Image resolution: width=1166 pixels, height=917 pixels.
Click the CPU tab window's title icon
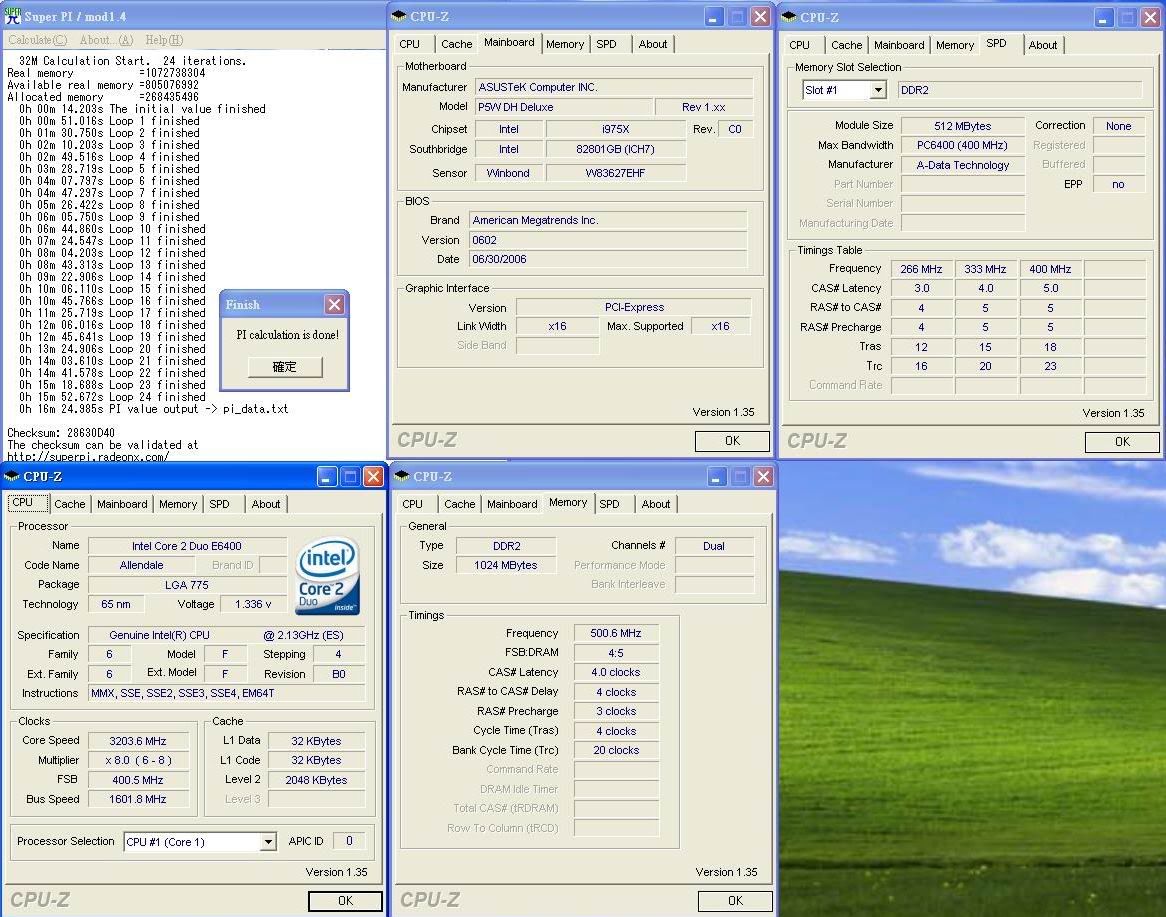pos(12,477)
